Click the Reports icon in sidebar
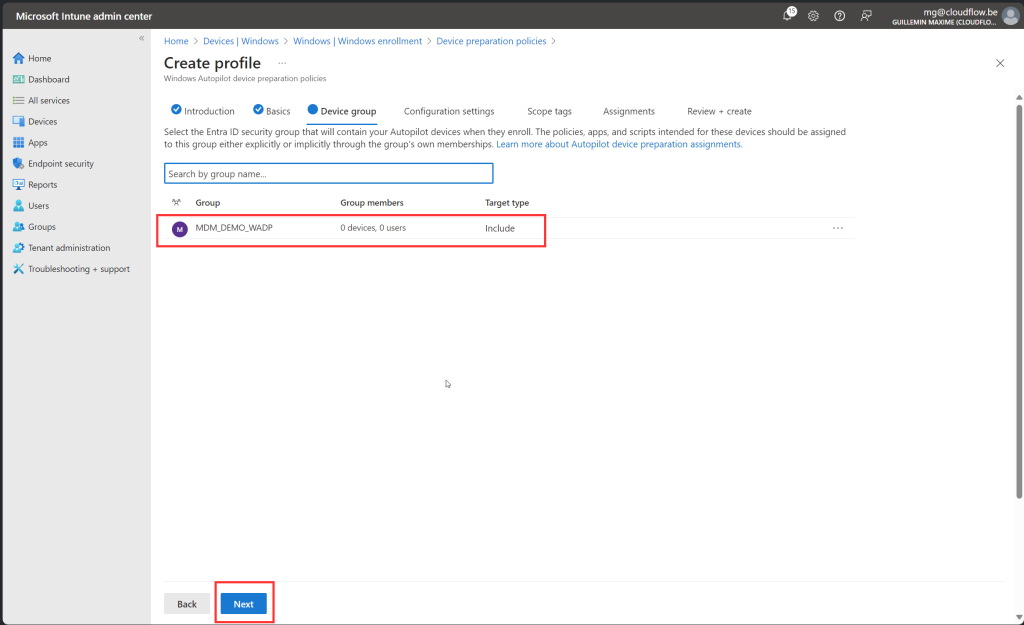This screenshot has width=1024, height=625. (x=18, y=184)
